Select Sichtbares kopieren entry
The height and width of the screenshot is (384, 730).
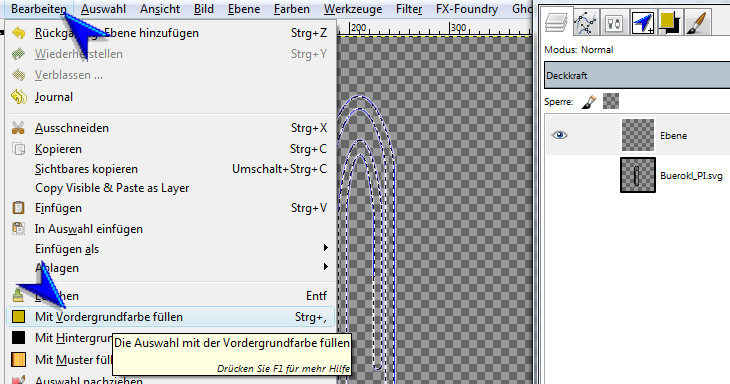(87, 169)
